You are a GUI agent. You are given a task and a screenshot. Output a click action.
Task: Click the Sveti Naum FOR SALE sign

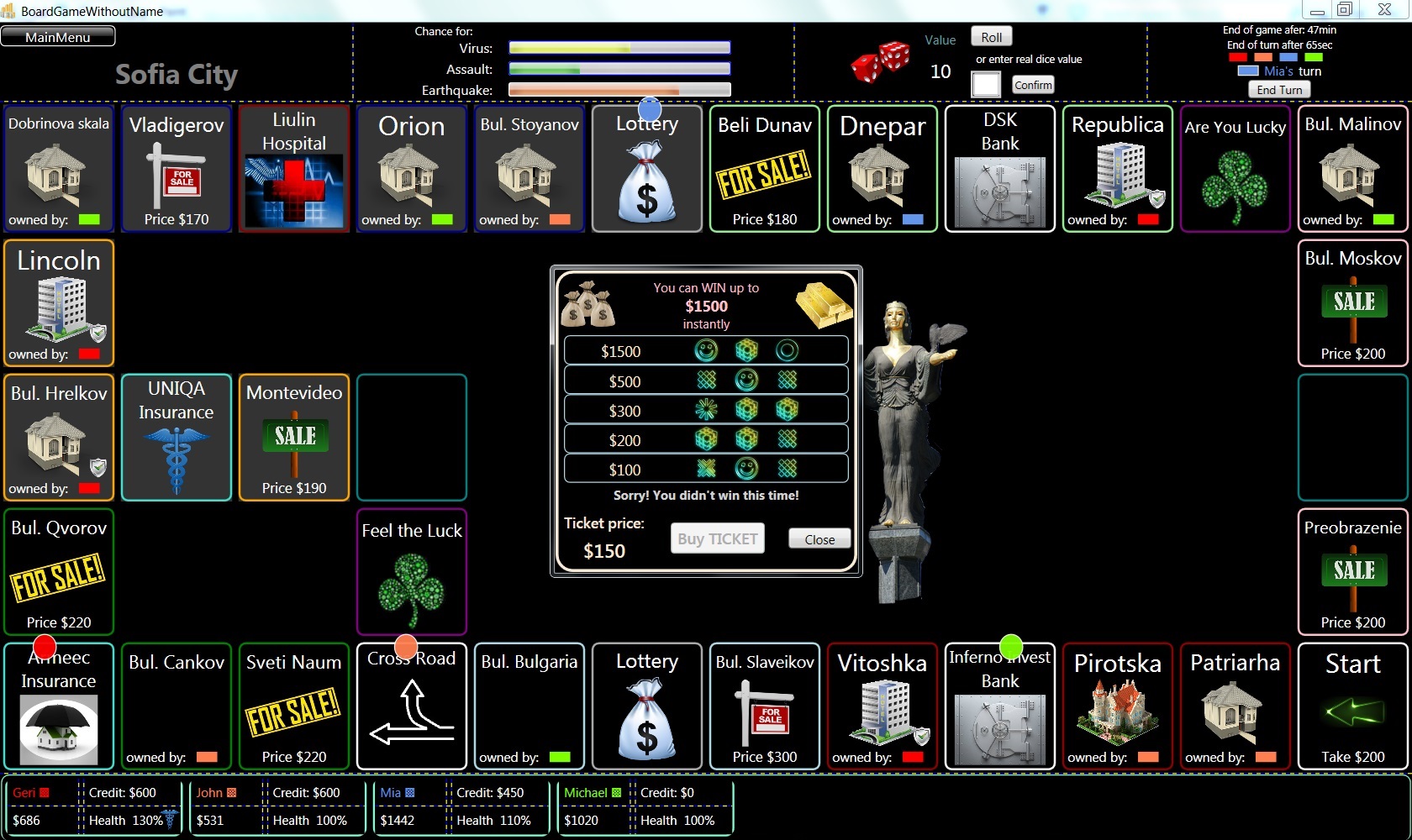(292, 712)
